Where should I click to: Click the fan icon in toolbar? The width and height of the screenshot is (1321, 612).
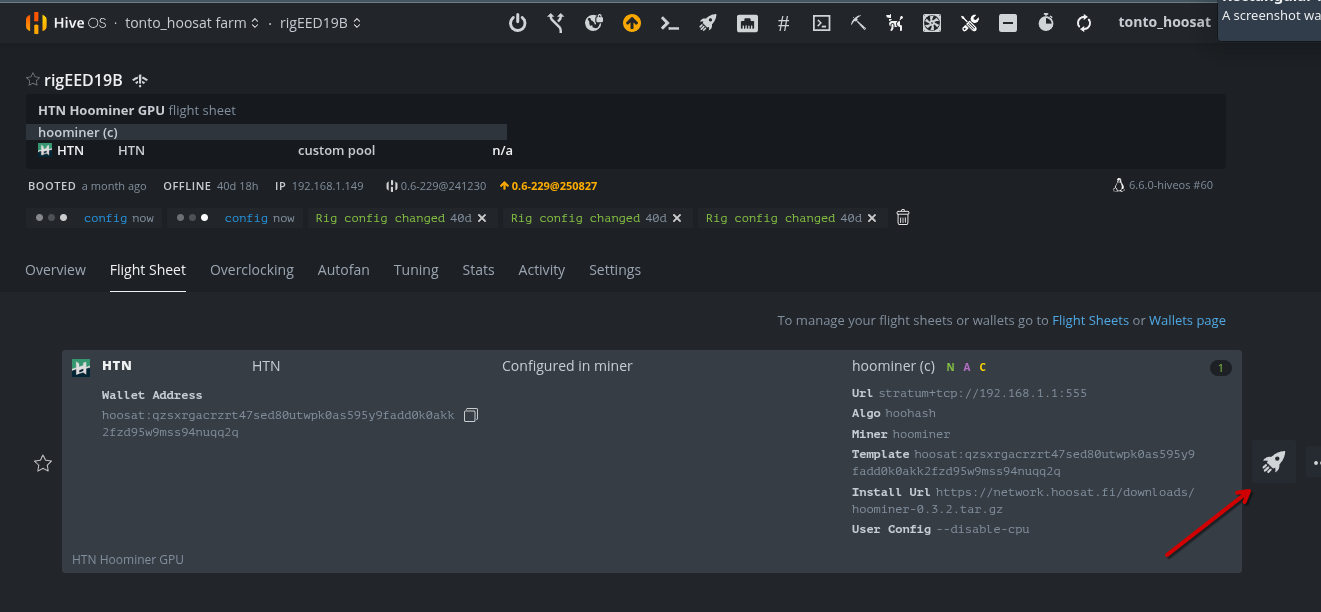[932, 22]
